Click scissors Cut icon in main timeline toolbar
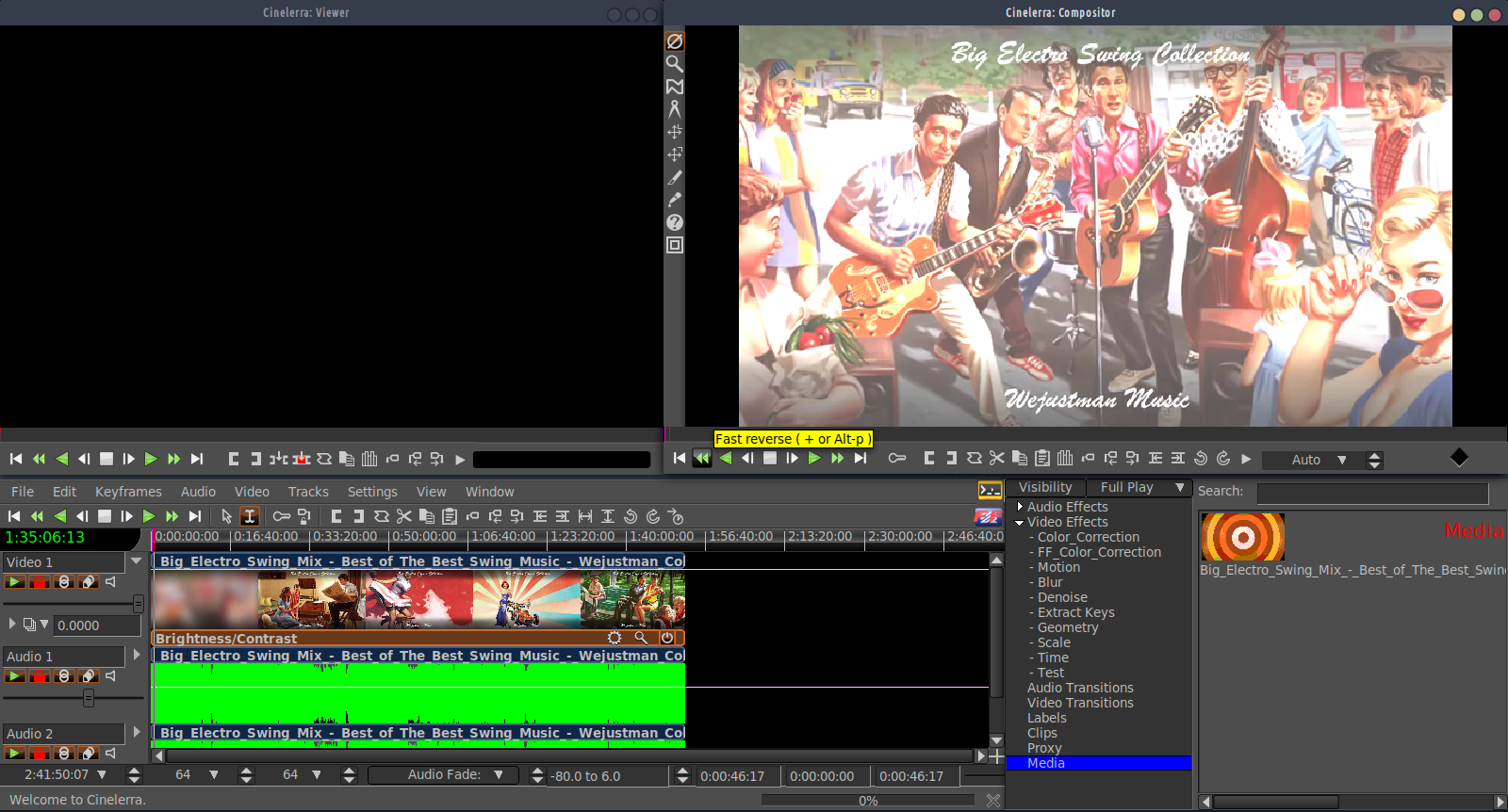Screen dimensions: 1508x812 point(404,516)
